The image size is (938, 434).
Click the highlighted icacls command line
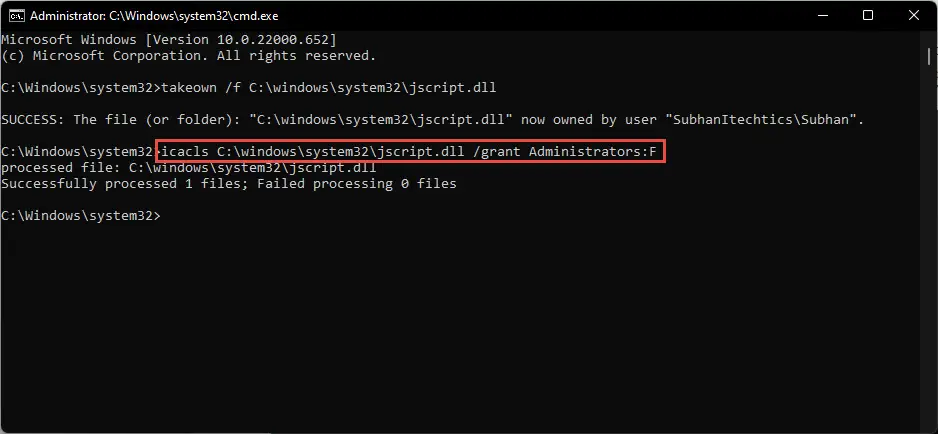[x=410, y=152]
